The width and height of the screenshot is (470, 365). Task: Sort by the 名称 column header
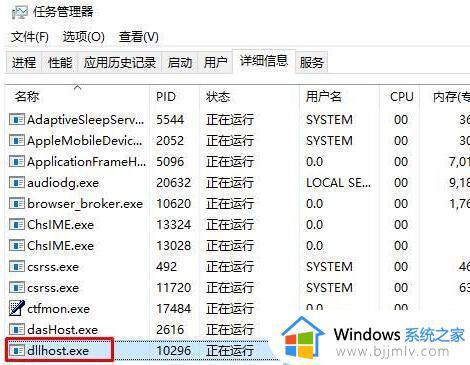coord(78,97)
